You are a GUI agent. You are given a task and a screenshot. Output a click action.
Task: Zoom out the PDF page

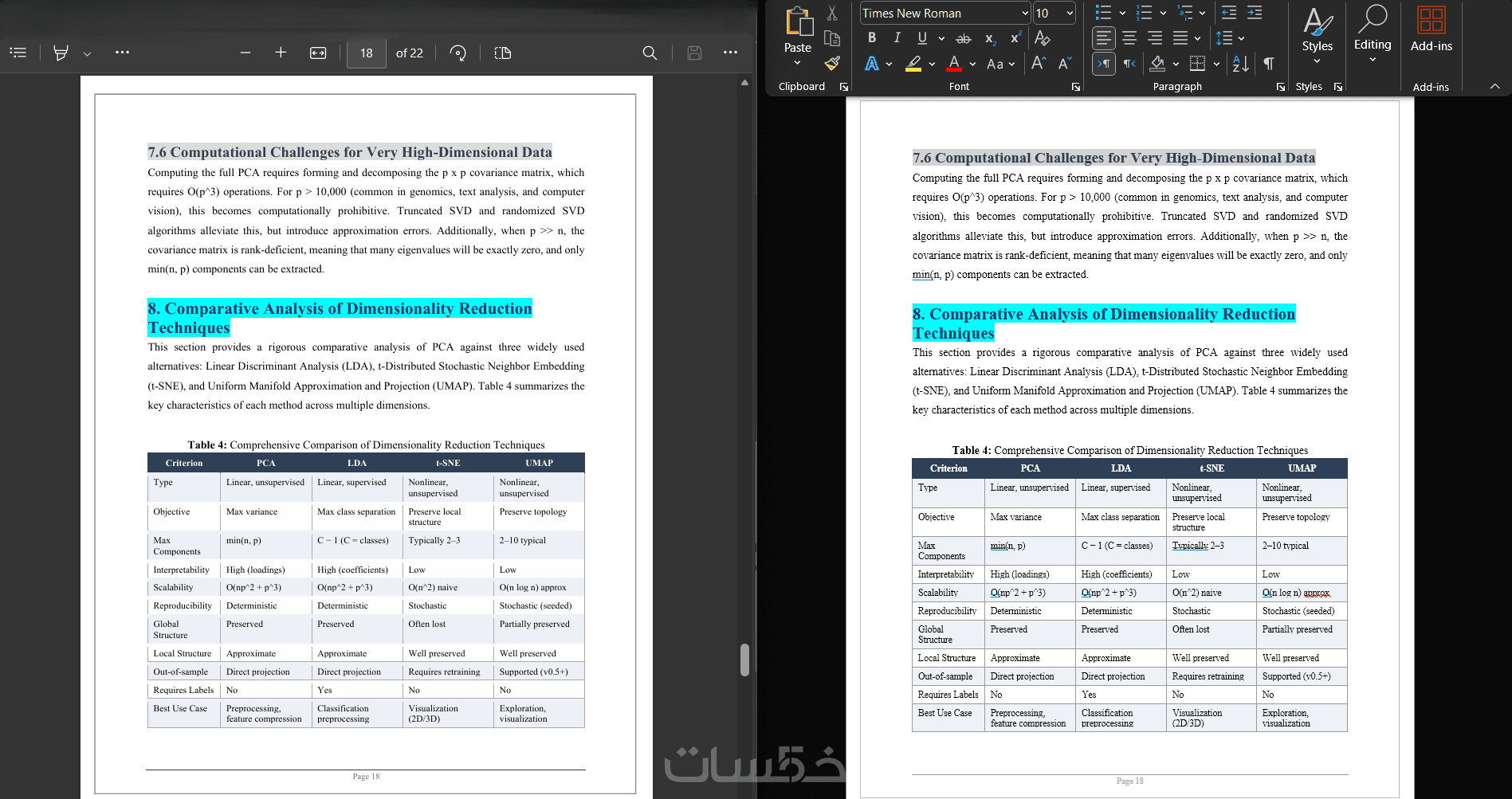[245, 53]
